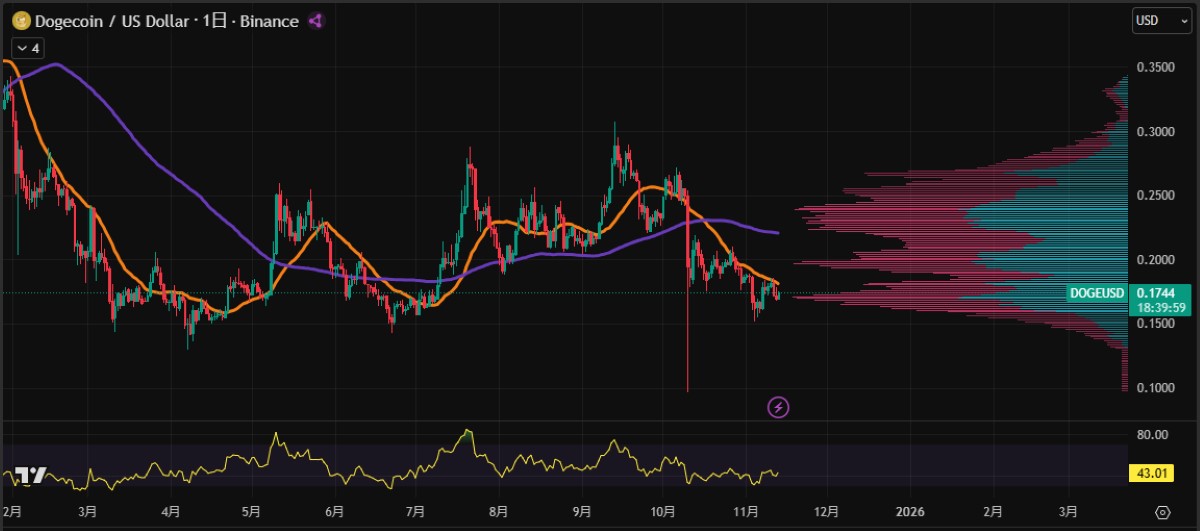The image size is (1200, 531).
Task: Click the DOGEUSD price label tag
Action: point(1097,292)
